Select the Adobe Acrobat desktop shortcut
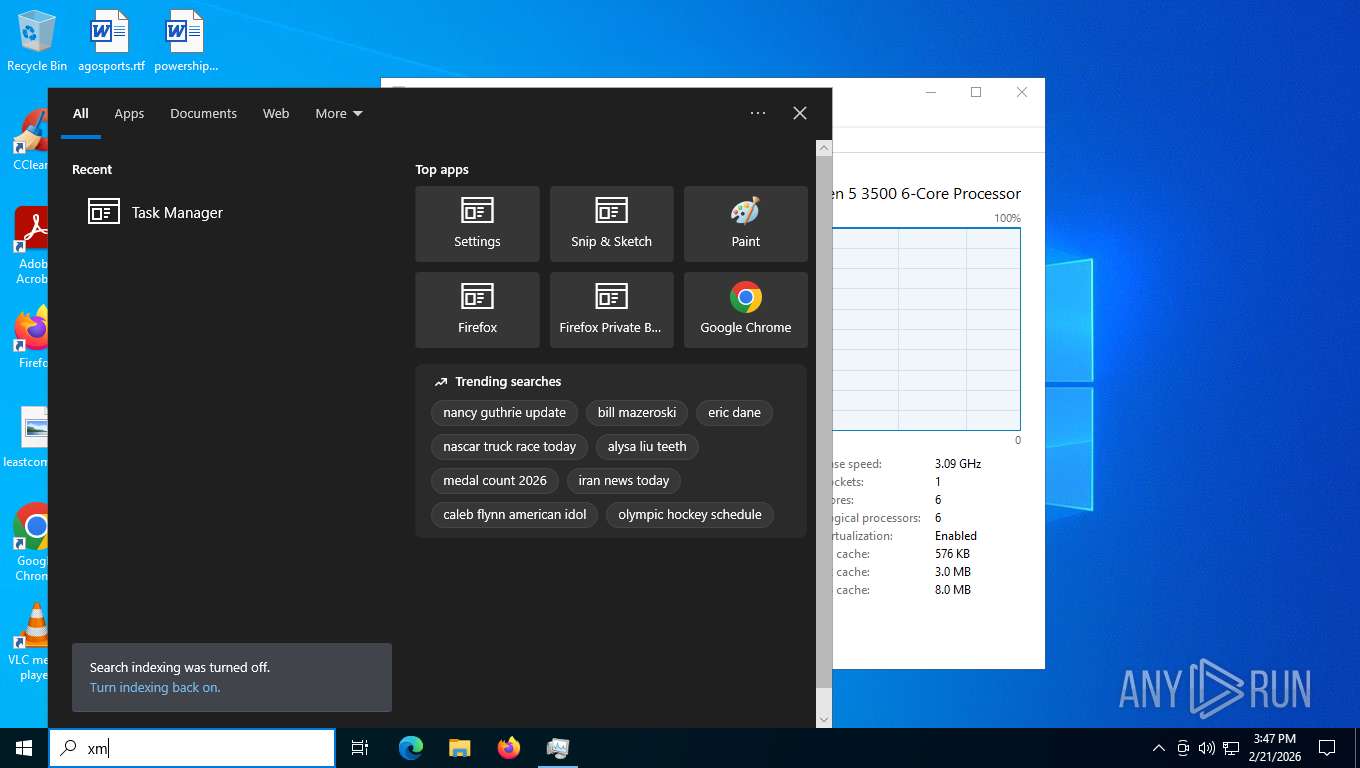Viewport: 1360px width, 768px height. [32, 246]
